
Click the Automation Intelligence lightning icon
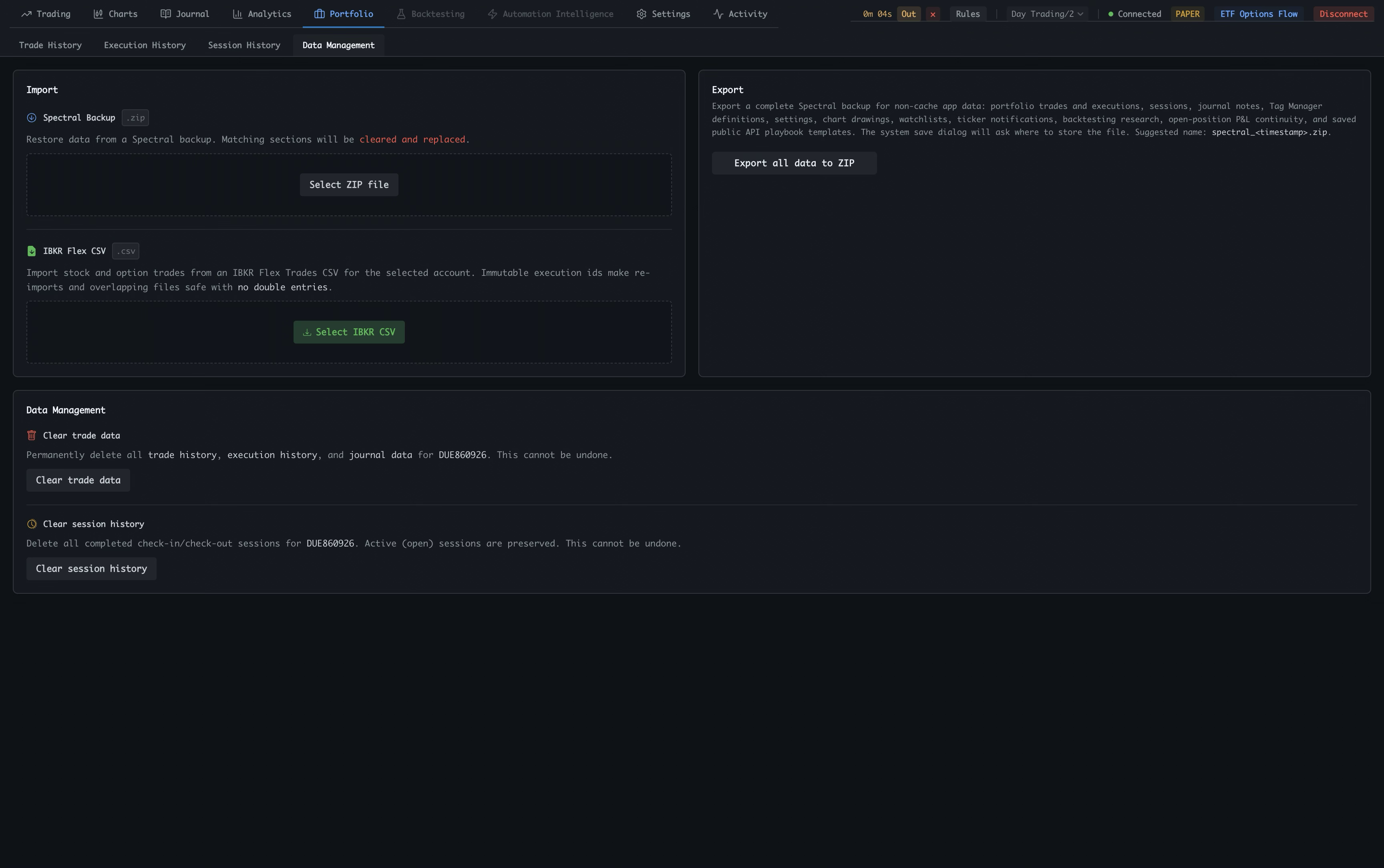click(492, 14)
